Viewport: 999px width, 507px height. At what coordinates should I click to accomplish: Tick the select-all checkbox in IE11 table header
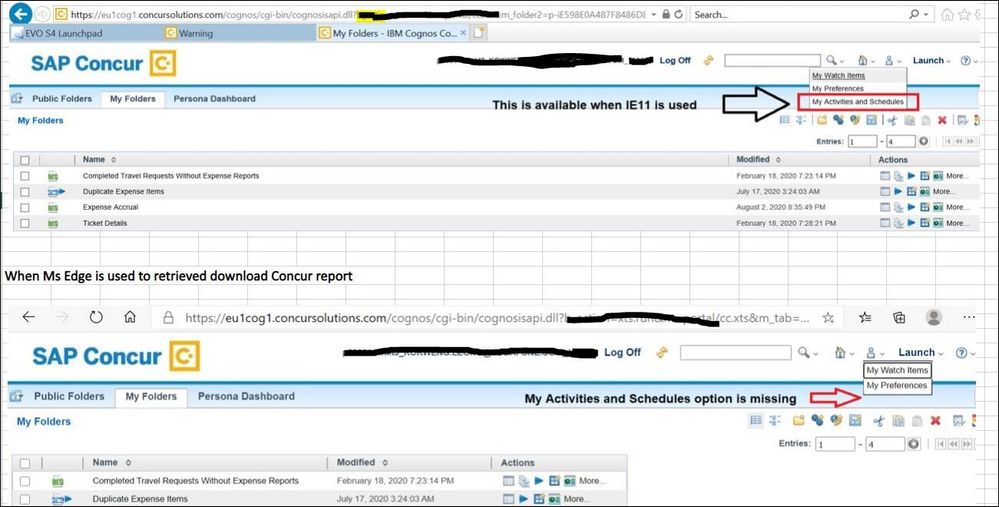click(25, 160)
